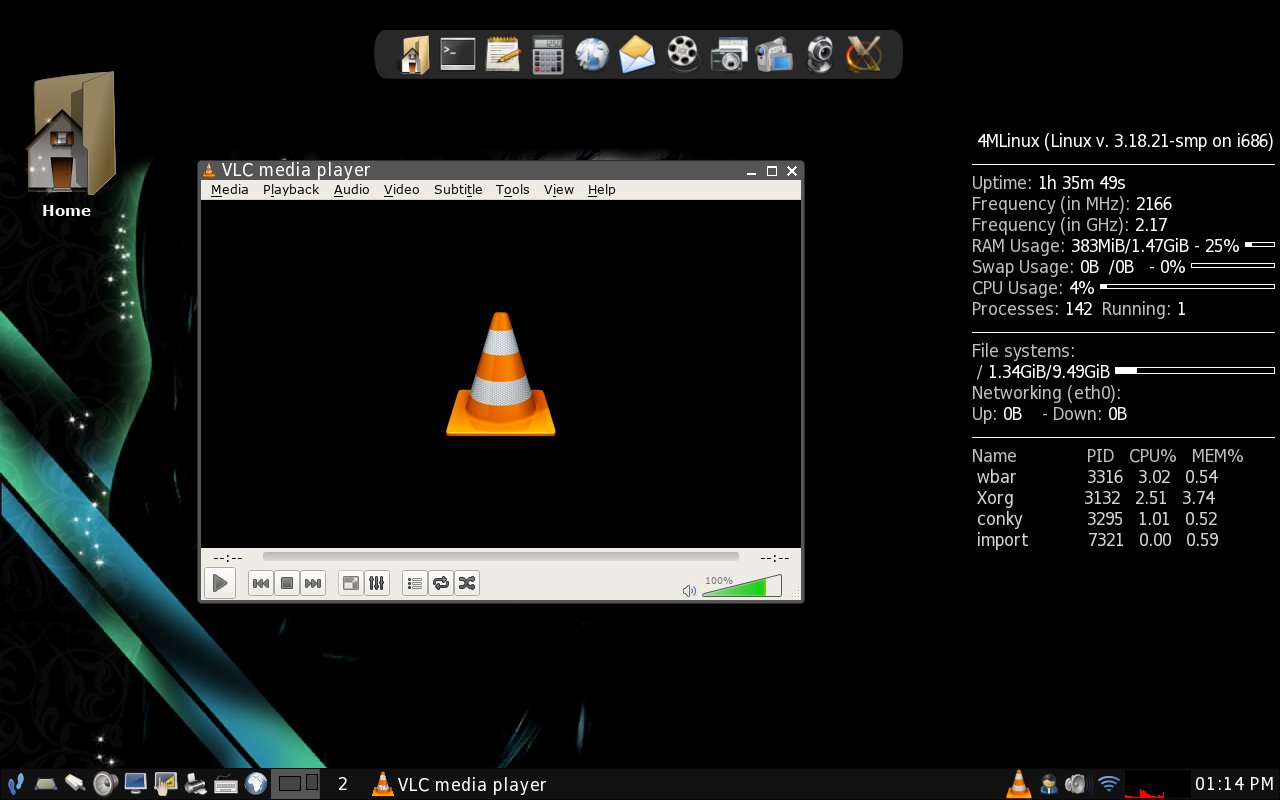
Task: Open the Media menu
Action: pos(229,189)
